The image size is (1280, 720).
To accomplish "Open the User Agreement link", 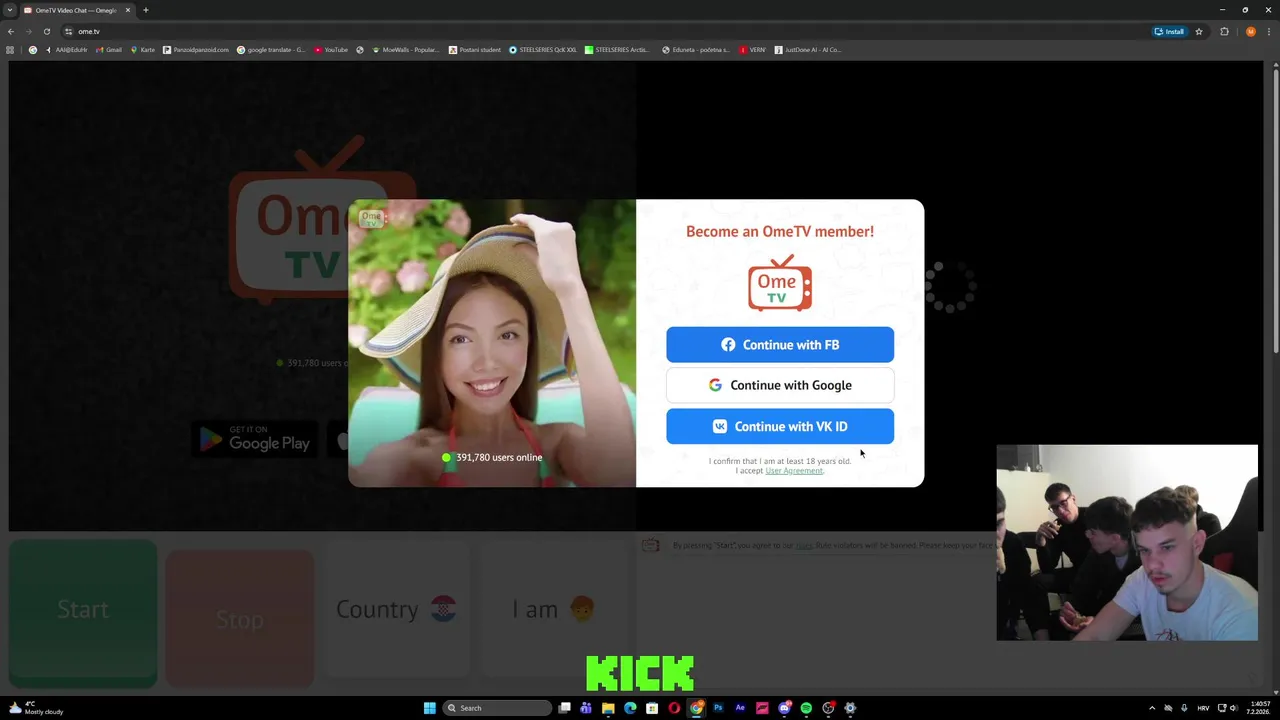I will point(794,471).
